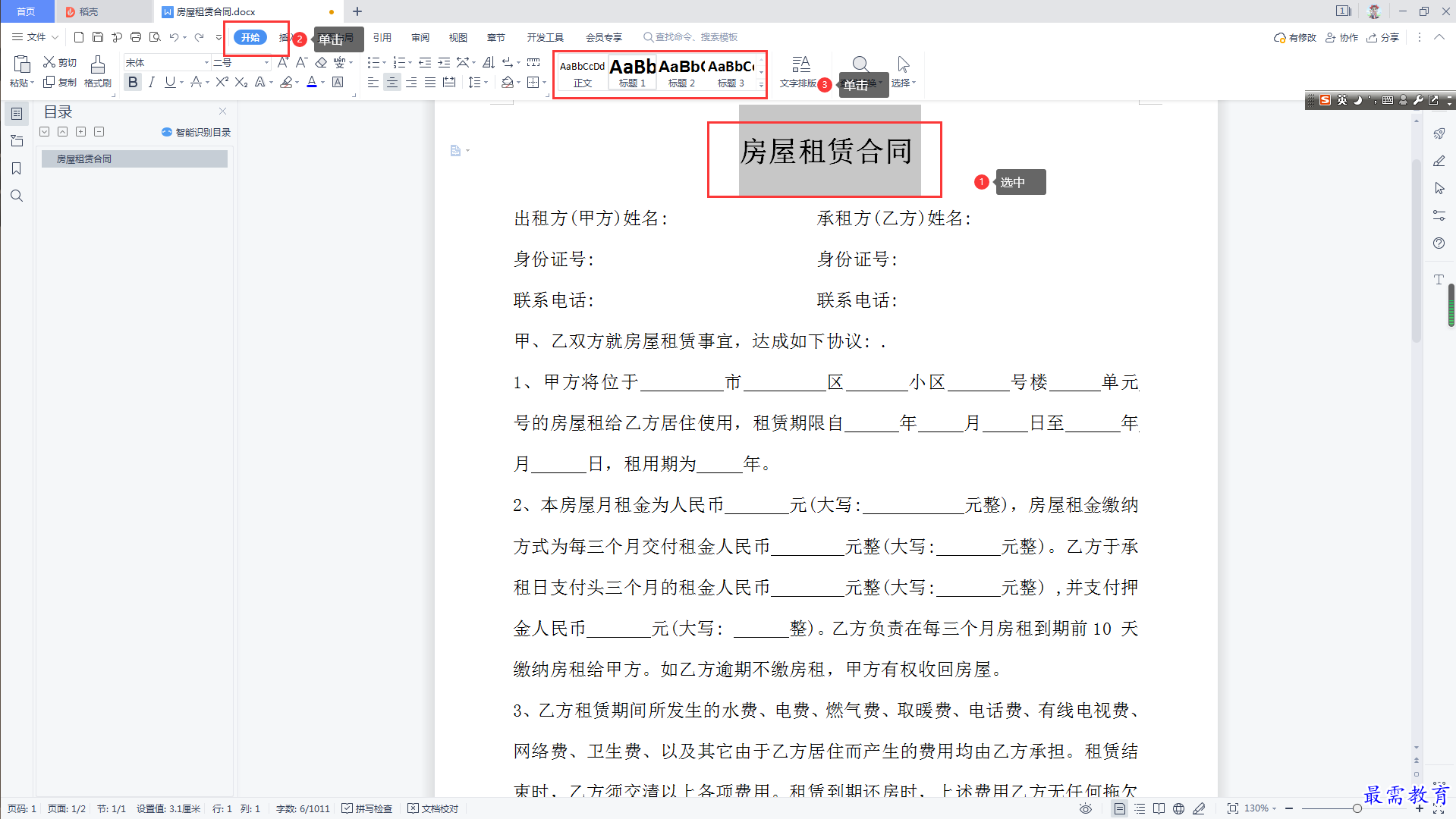Click the highlight color pen

tap(286, 82)
